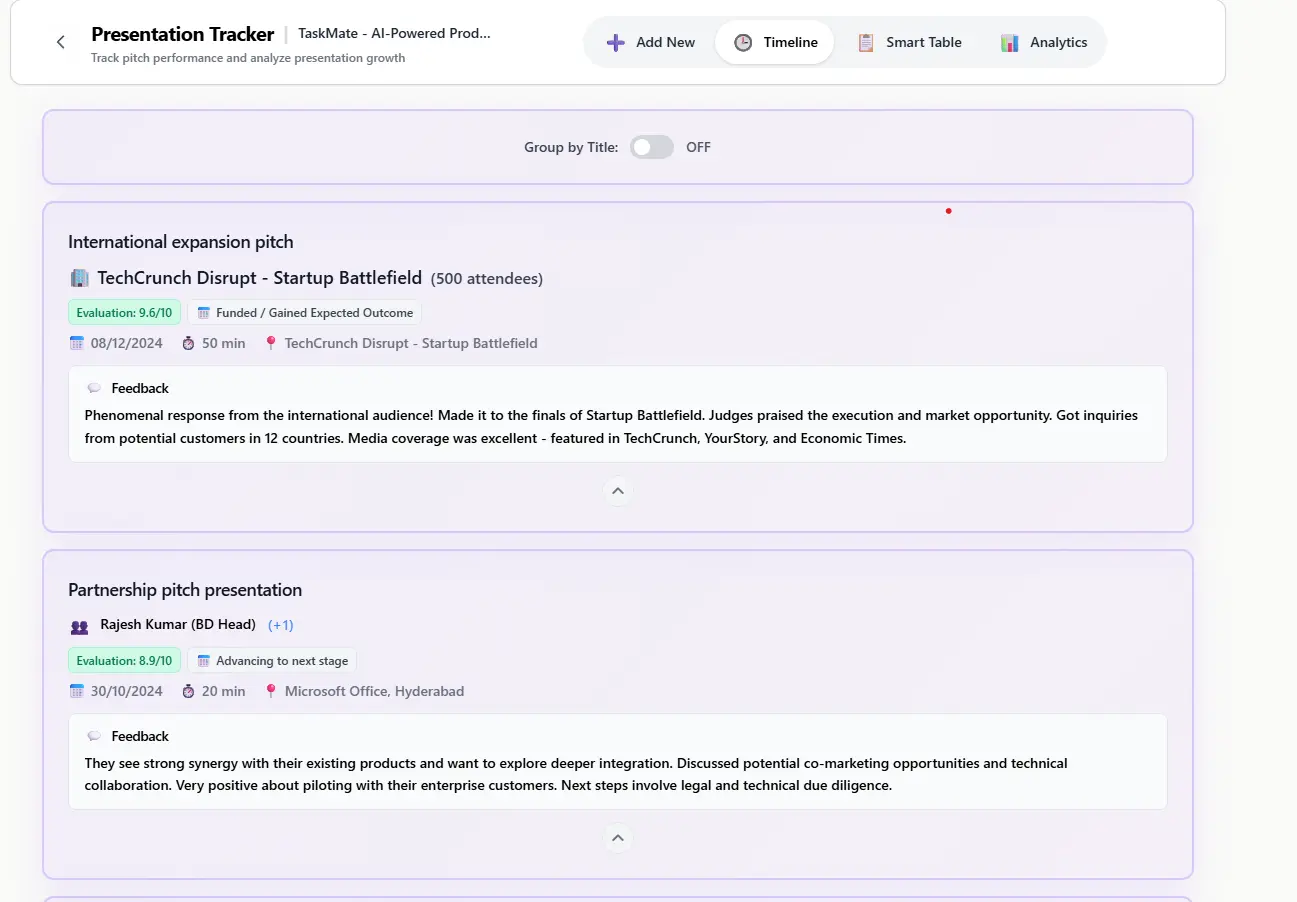
Task: Click the back arrow beside Presentation Tracker
Action: click(x=61, y=42)
